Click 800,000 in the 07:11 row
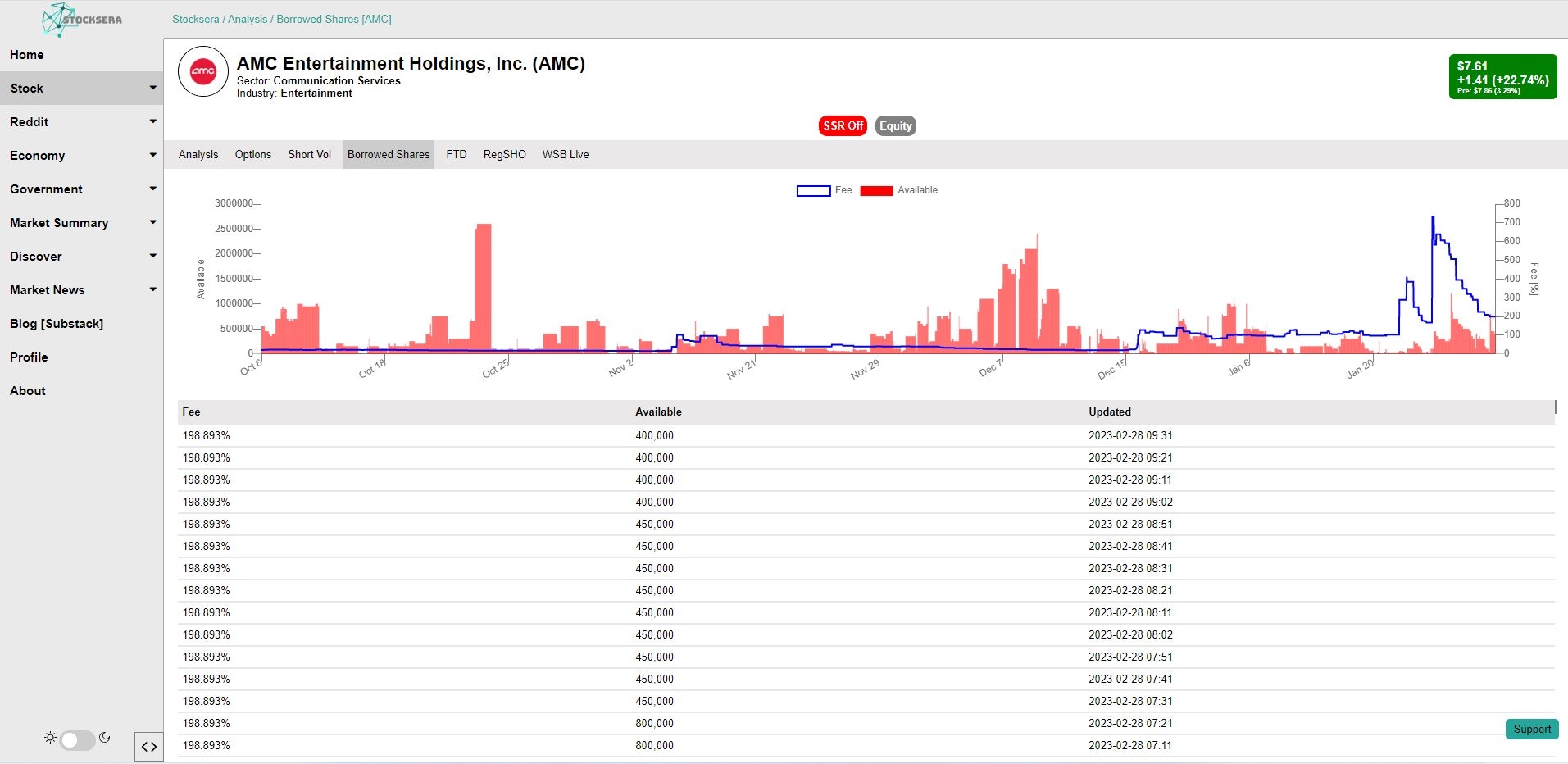The height and width of the screenshot is (764, 1568). coord(654,745)
